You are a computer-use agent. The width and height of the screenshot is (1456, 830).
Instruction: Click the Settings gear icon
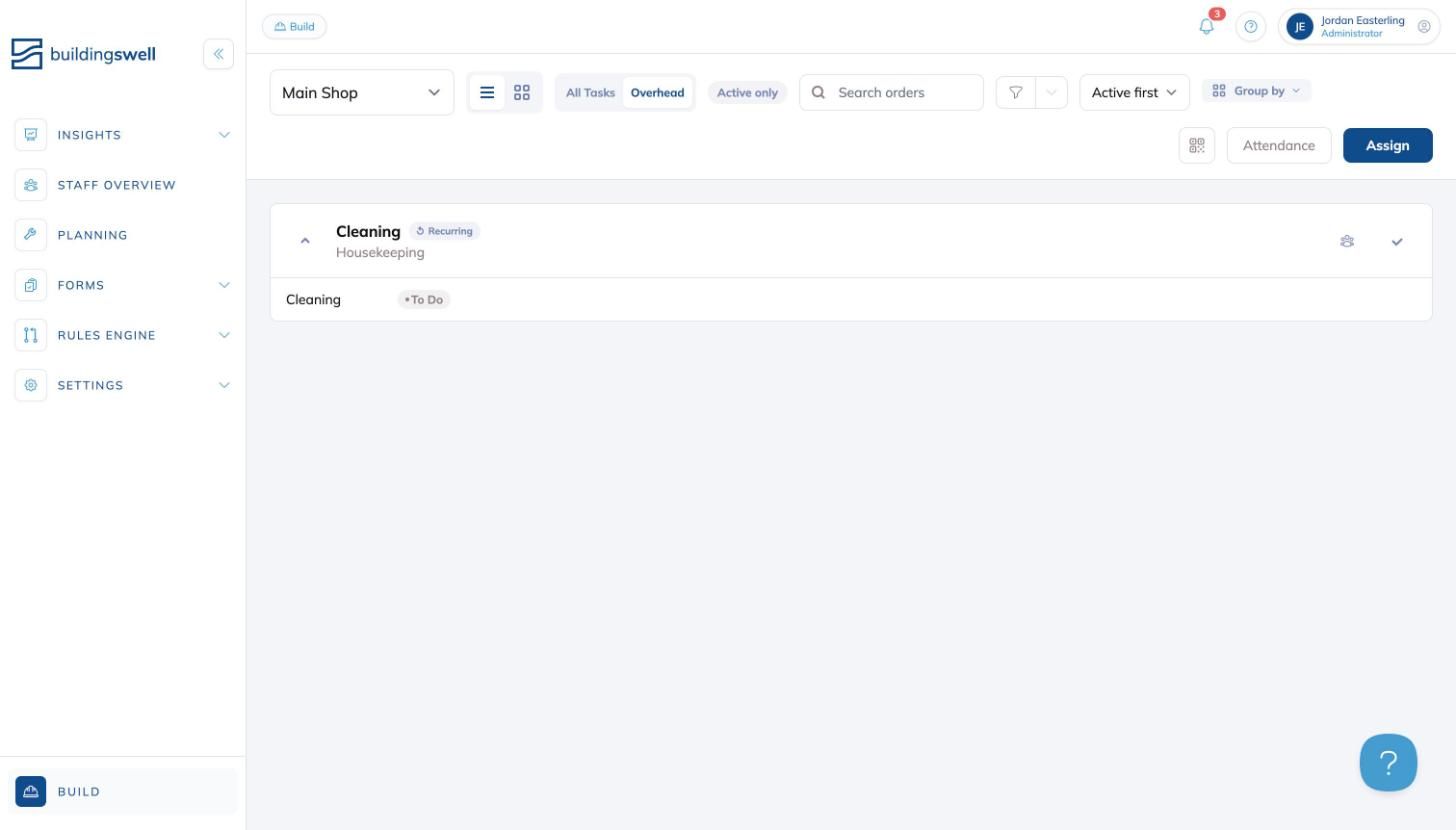point(31,385)
